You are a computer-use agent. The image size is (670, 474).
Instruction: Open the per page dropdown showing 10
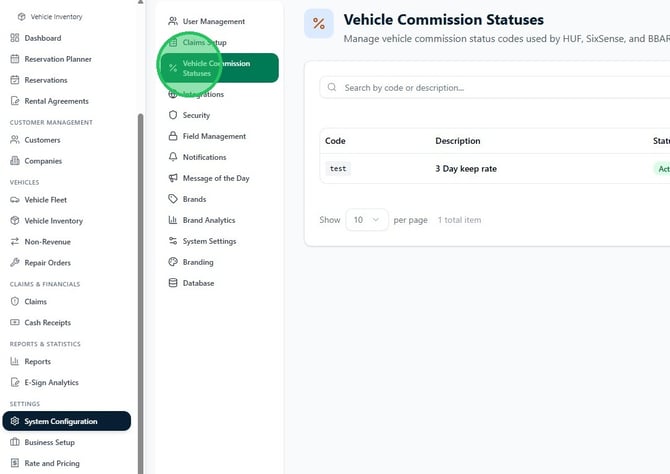[x=367, y=220]
